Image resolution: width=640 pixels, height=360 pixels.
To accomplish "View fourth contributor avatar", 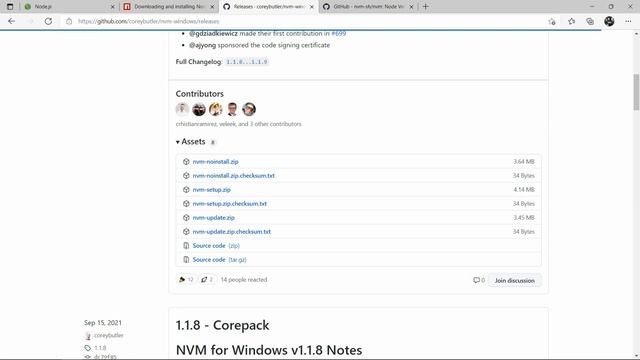I will click(x=232, y=109).
